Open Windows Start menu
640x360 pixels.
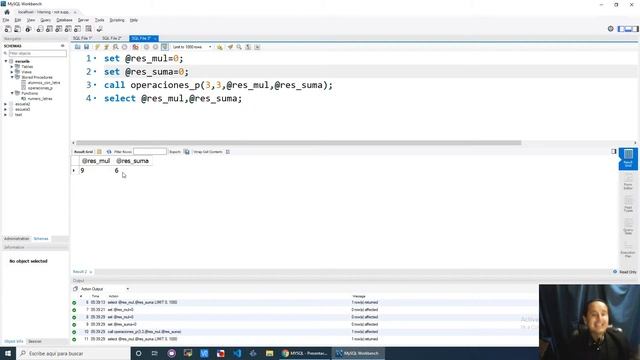click(x=8, y=353)
